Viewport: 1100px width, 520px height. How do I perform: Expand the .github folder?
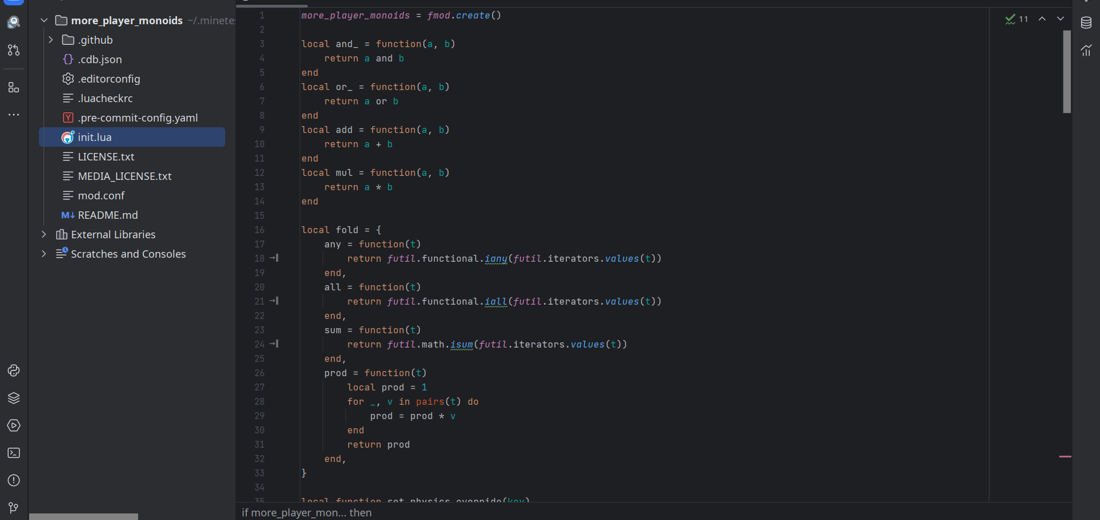(51, 40)
